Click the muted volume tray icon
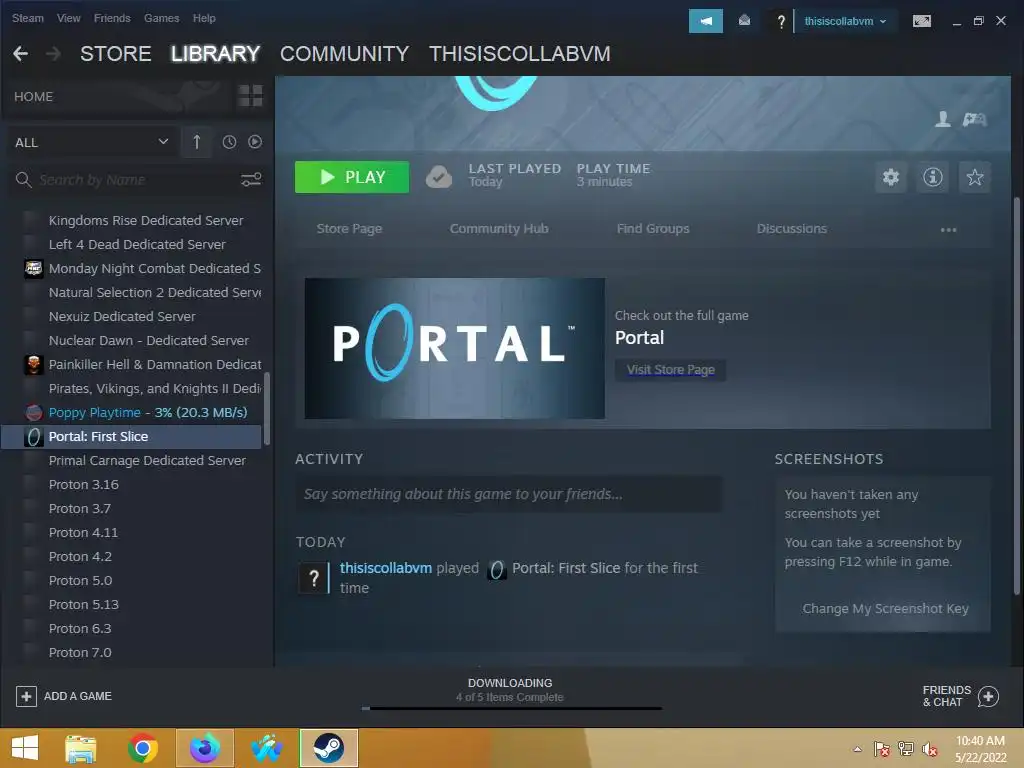1024x768 pixels. (930, 749)
